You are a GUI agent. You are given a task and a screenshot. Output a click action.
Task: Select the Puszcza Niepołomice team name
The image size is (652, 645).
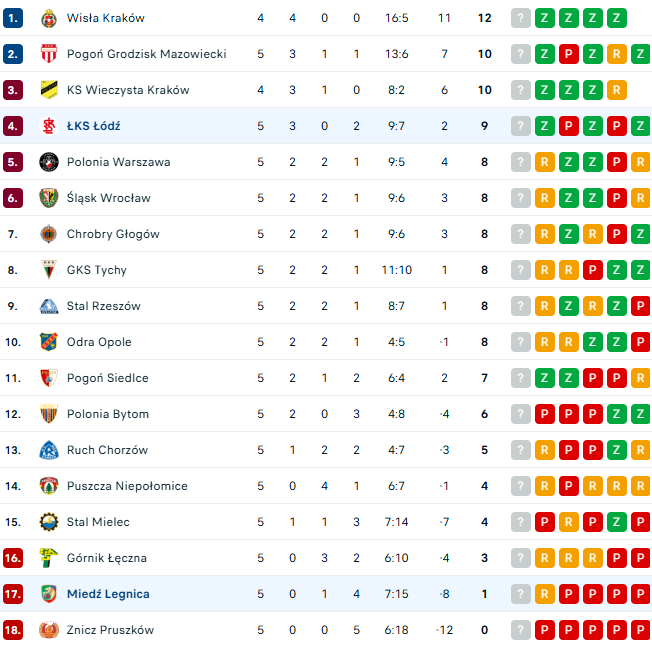click(127, 486)
